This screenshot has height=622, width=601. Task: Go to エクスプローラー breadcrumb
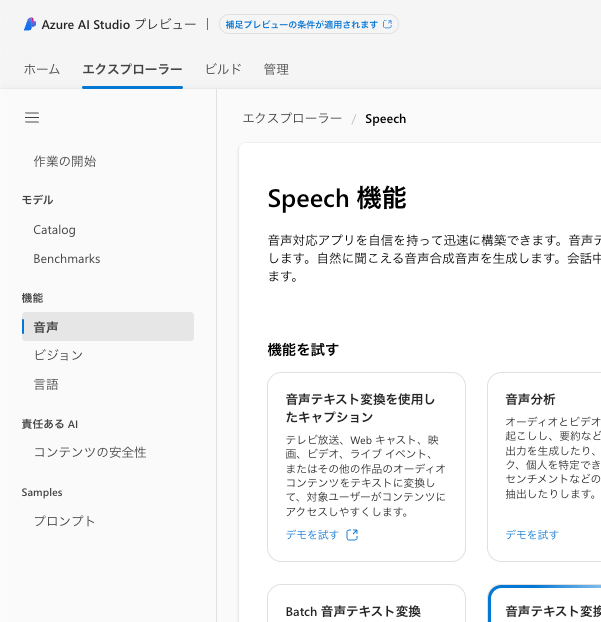[292, 118]
